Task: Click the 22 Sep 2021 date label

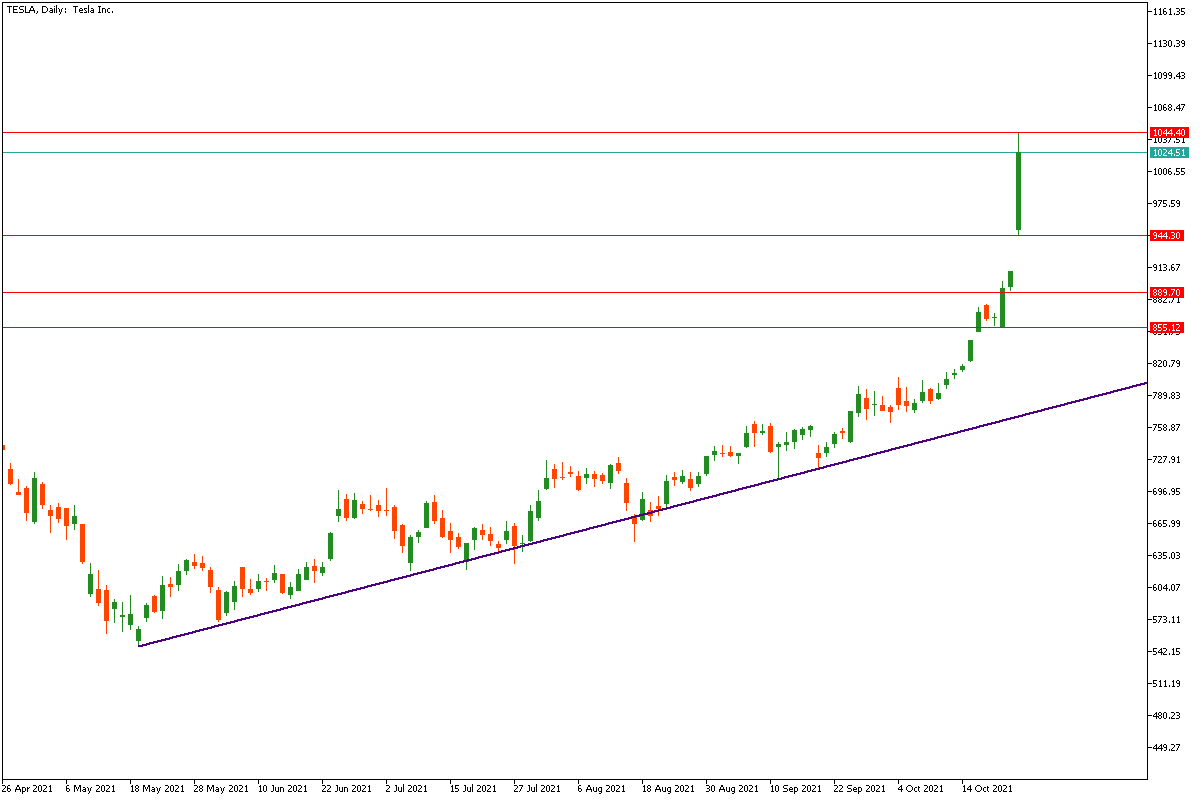Action: [x=860, y=788]
